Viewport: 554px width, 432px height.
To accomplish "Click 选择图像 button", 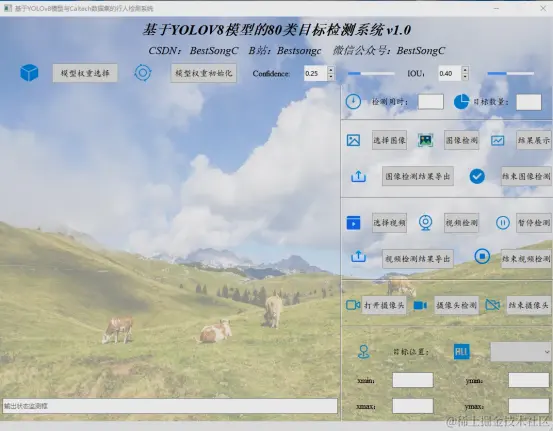I will [x=389, y=140].
